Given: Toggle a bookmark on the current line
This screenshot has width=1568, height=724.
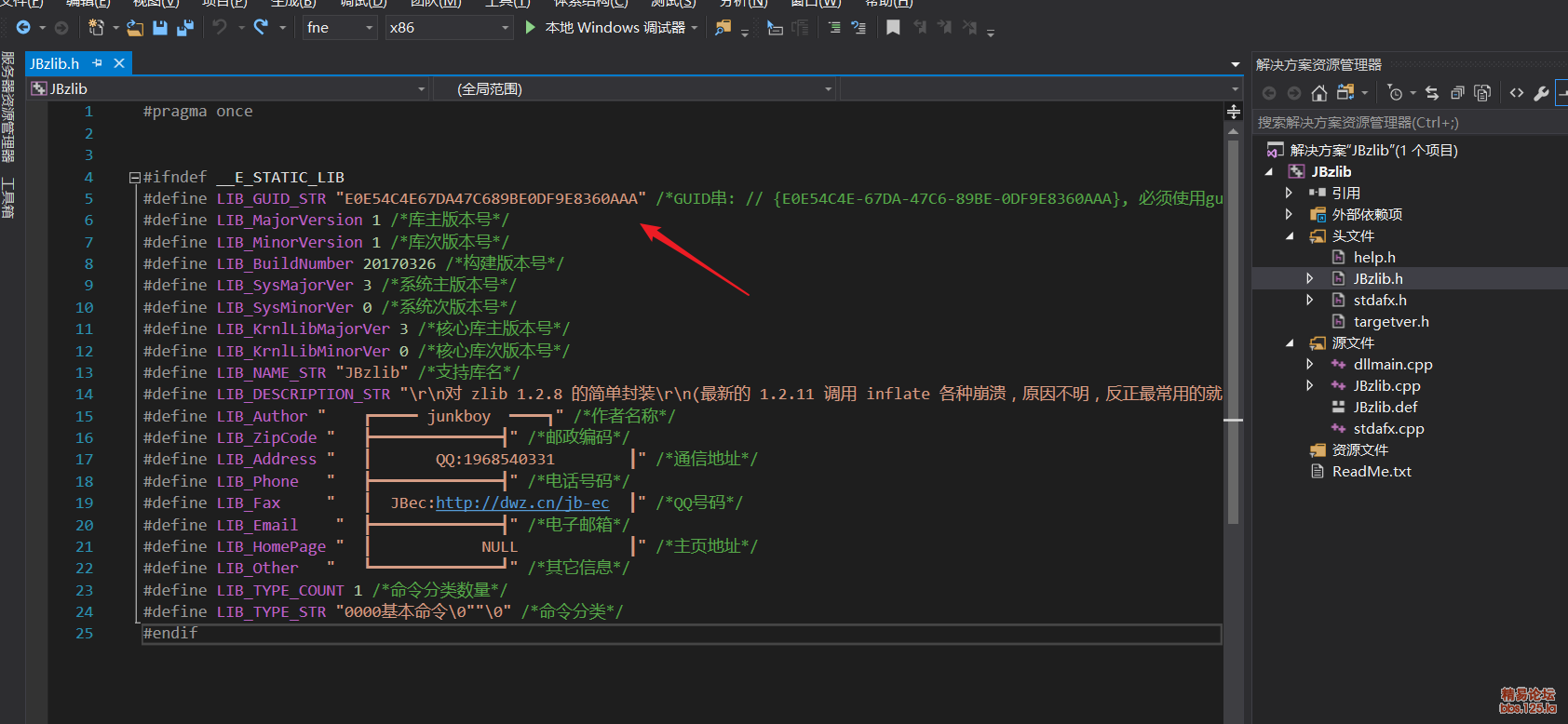Looking at the screenshot, I should point(893,27).
